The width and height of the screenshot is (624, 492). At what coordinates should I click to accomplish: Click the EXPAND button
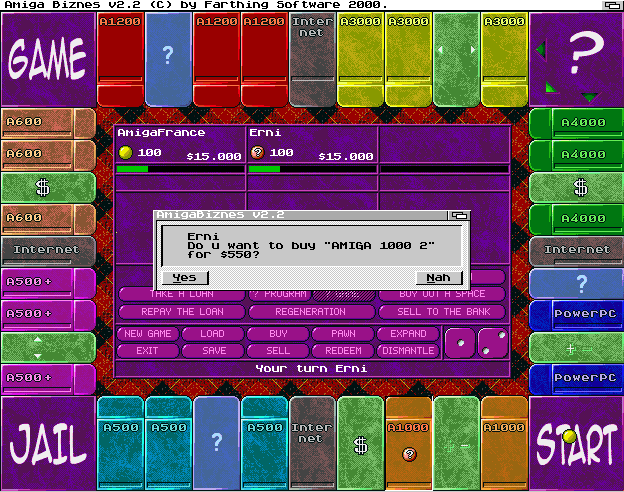click(x=408, y=334)
